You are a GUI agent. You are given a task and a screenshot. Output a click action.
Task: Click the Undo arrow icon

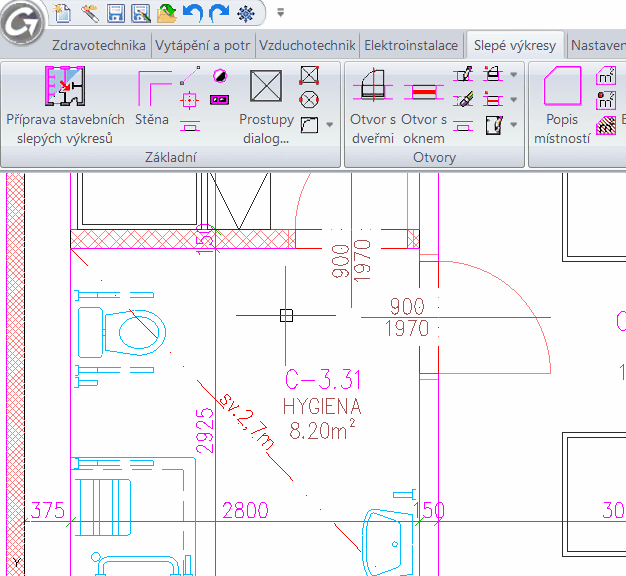(193, 14)
